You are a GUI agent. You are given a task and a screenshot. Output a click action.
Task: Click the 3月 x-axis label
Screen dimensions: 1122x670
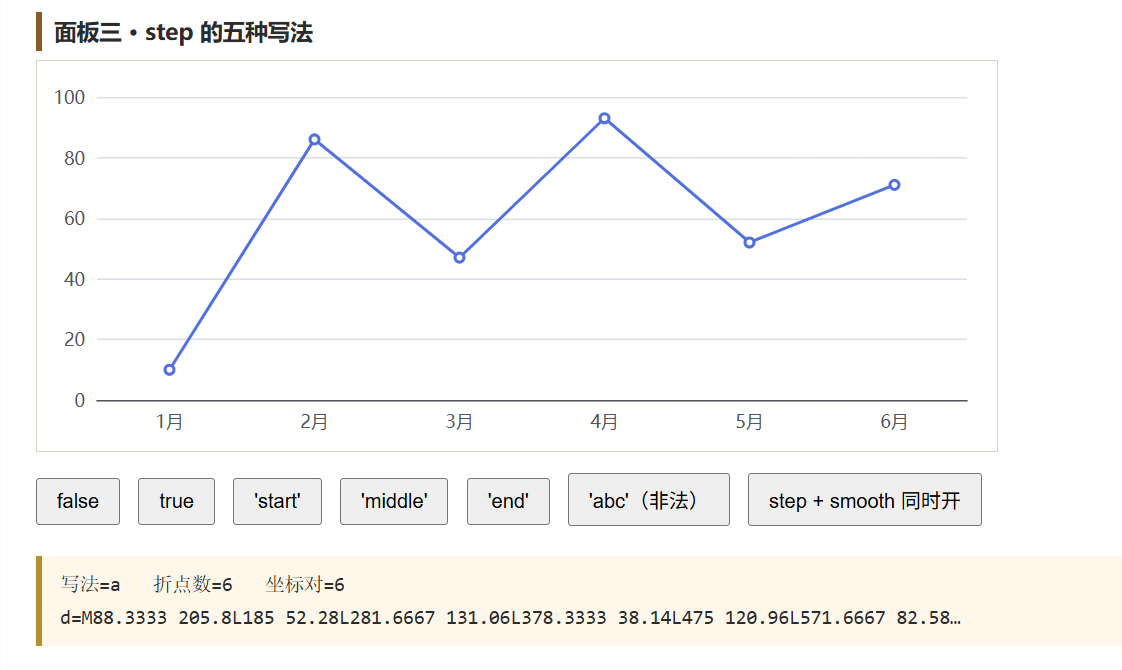pyautogui.click(x=459, y=422)
